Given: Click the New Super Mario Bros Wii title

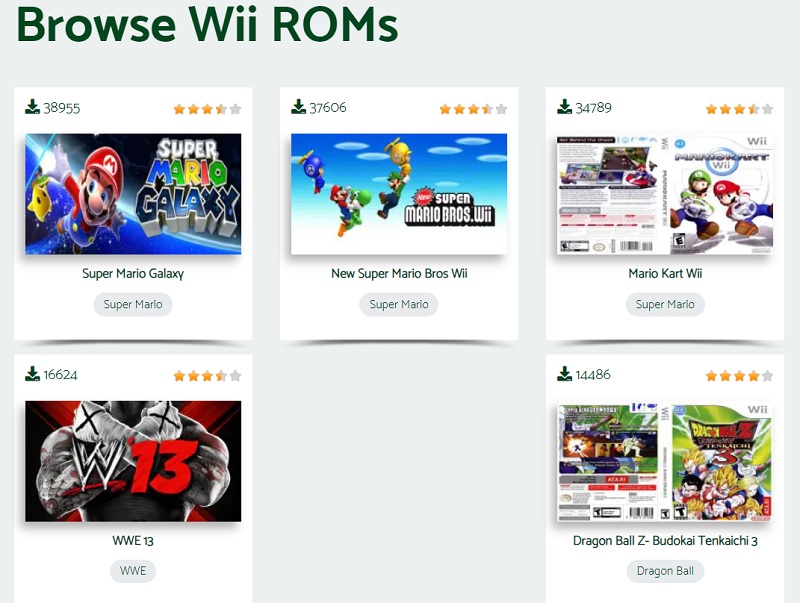Looking at the screenshot, I should tap(399, 273).
